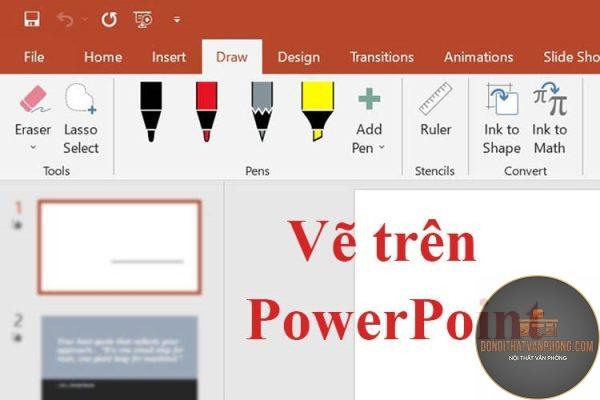Click the Add Pen plus icon
Viewport: 600px width, 400px height.
(369, 99)
